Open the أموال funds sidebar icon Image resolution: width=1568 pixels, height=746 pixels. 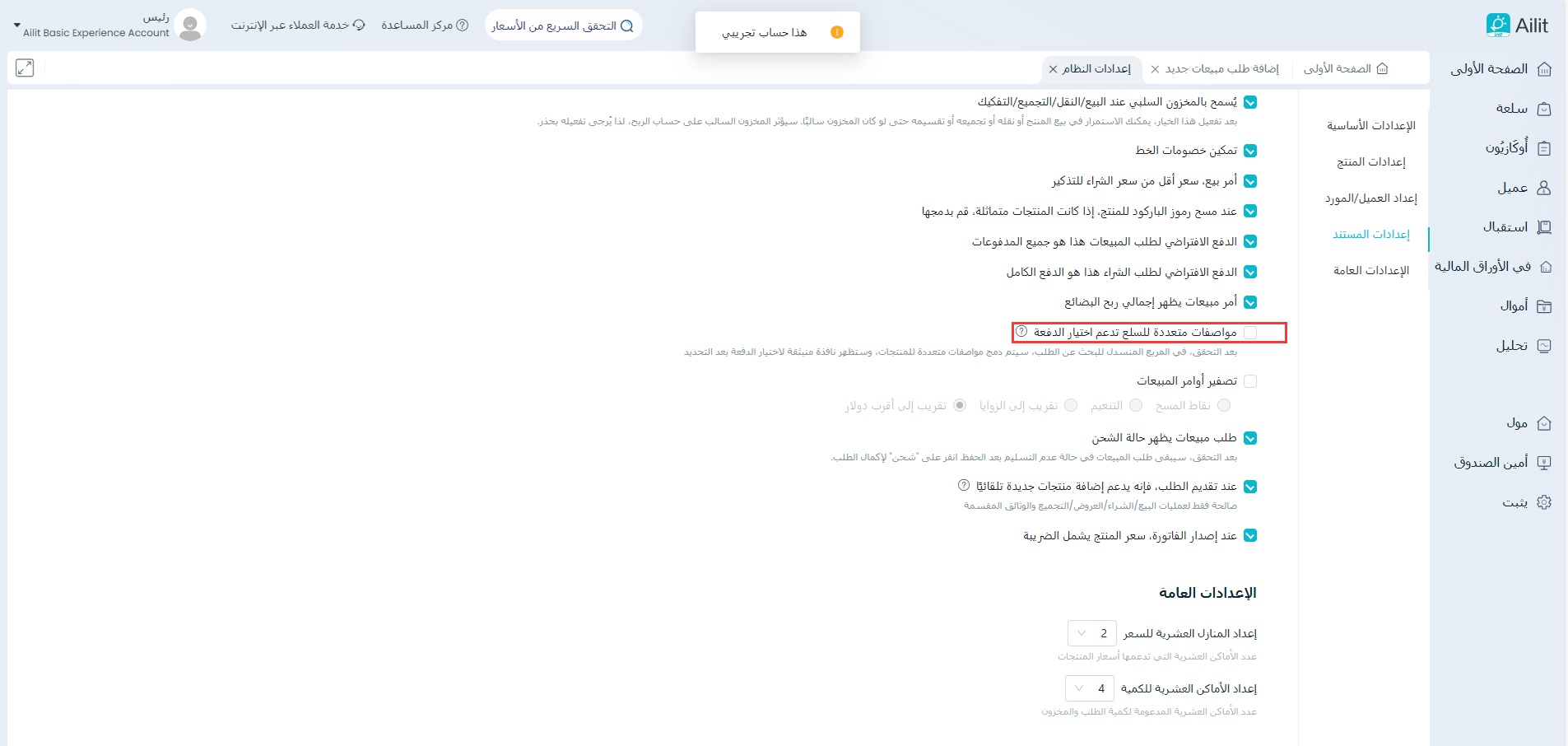pyautogui.click(x=1544, y=306)
